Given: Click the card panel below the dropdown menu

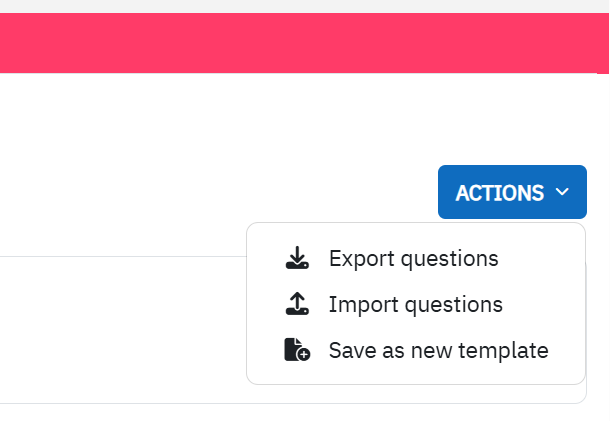Looking at the screenshot, I should pos(123,330).
